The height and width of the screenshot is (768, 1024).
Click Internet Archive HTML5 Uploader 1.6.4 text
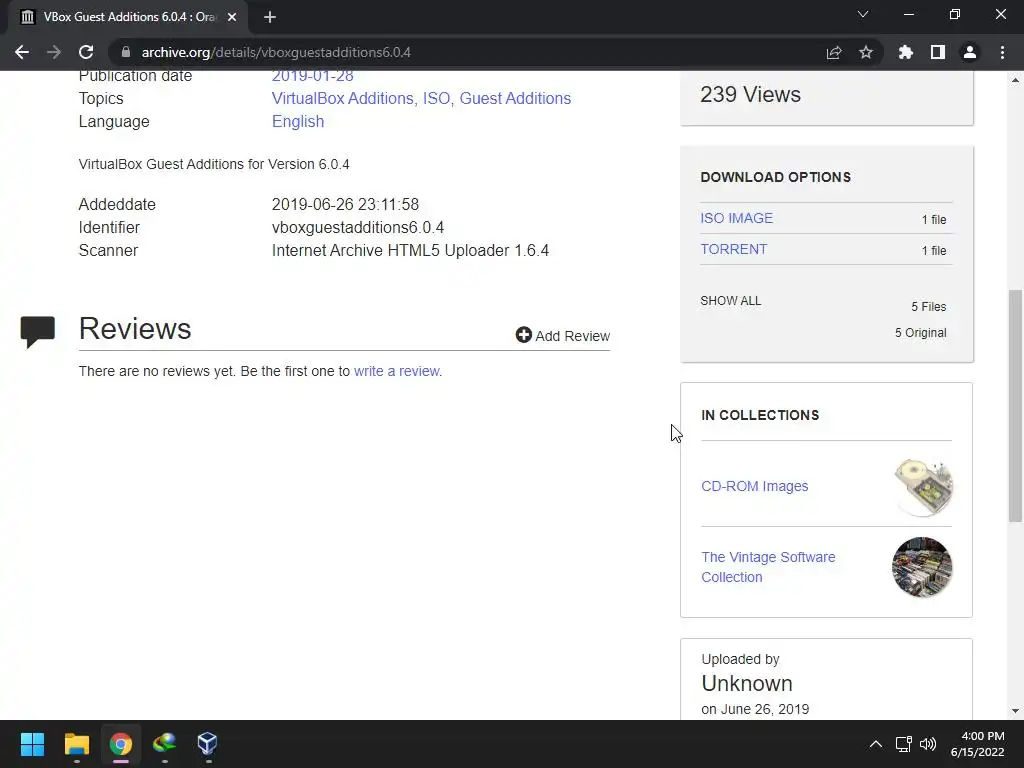click(410, 251)
